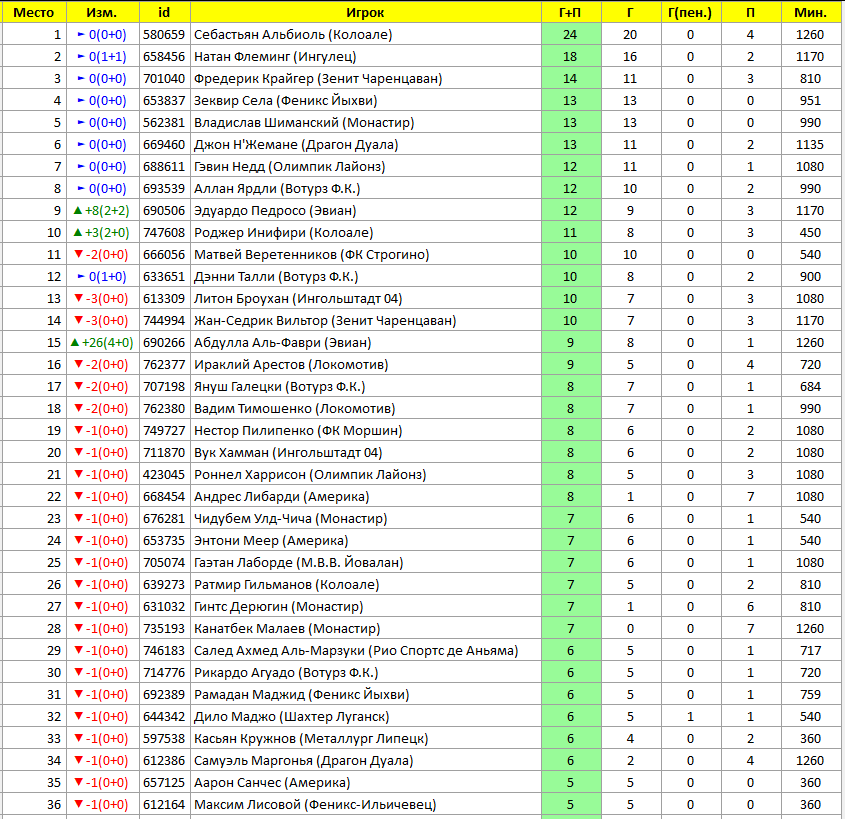Image resolution: width=845 pixels, height=819 pixels.
Task: Click blue arrow for Владислав Шиманский
Action: click(81, 122)
